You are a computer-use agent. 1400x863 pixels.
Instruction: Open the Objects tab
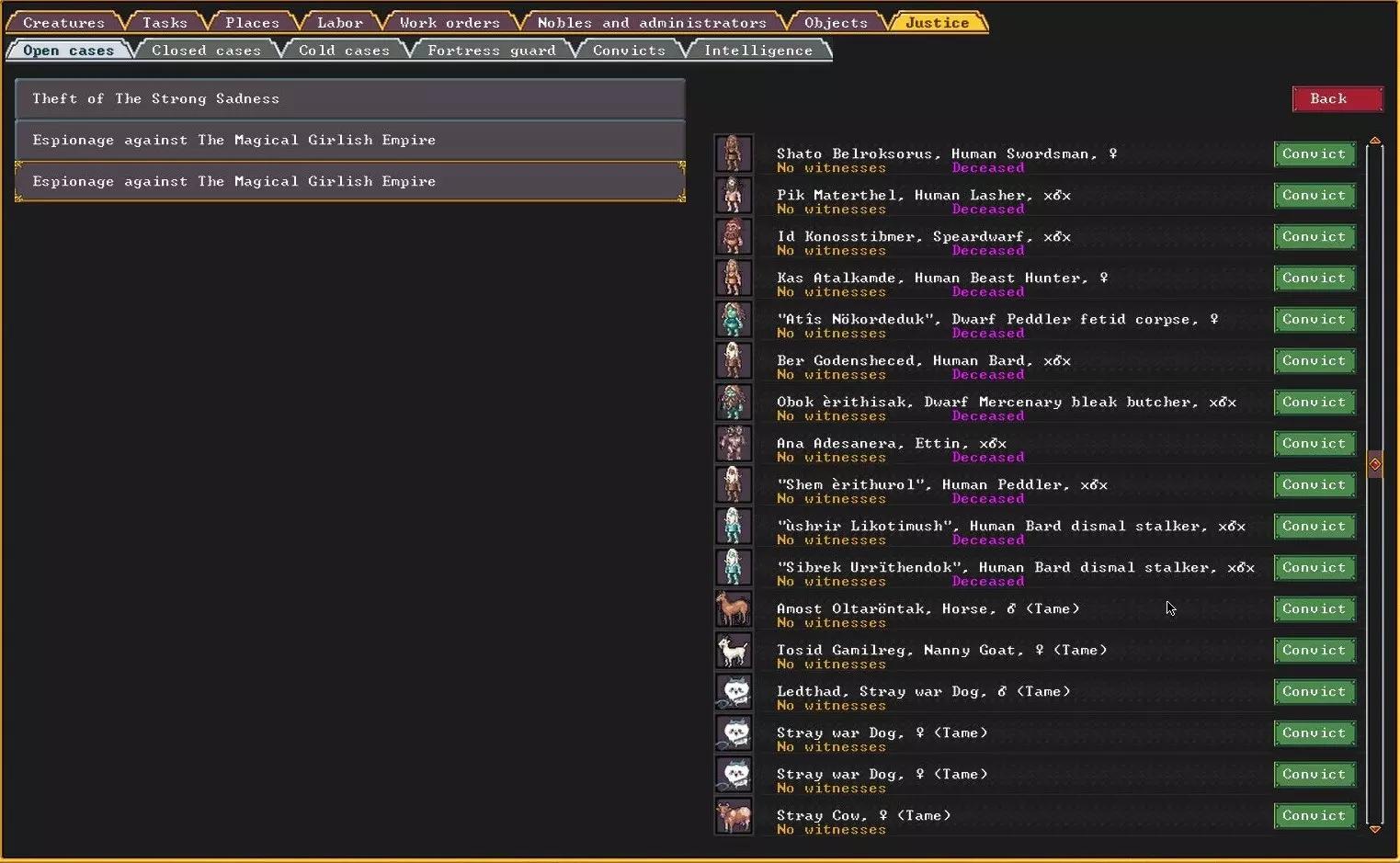pos(837,22)
